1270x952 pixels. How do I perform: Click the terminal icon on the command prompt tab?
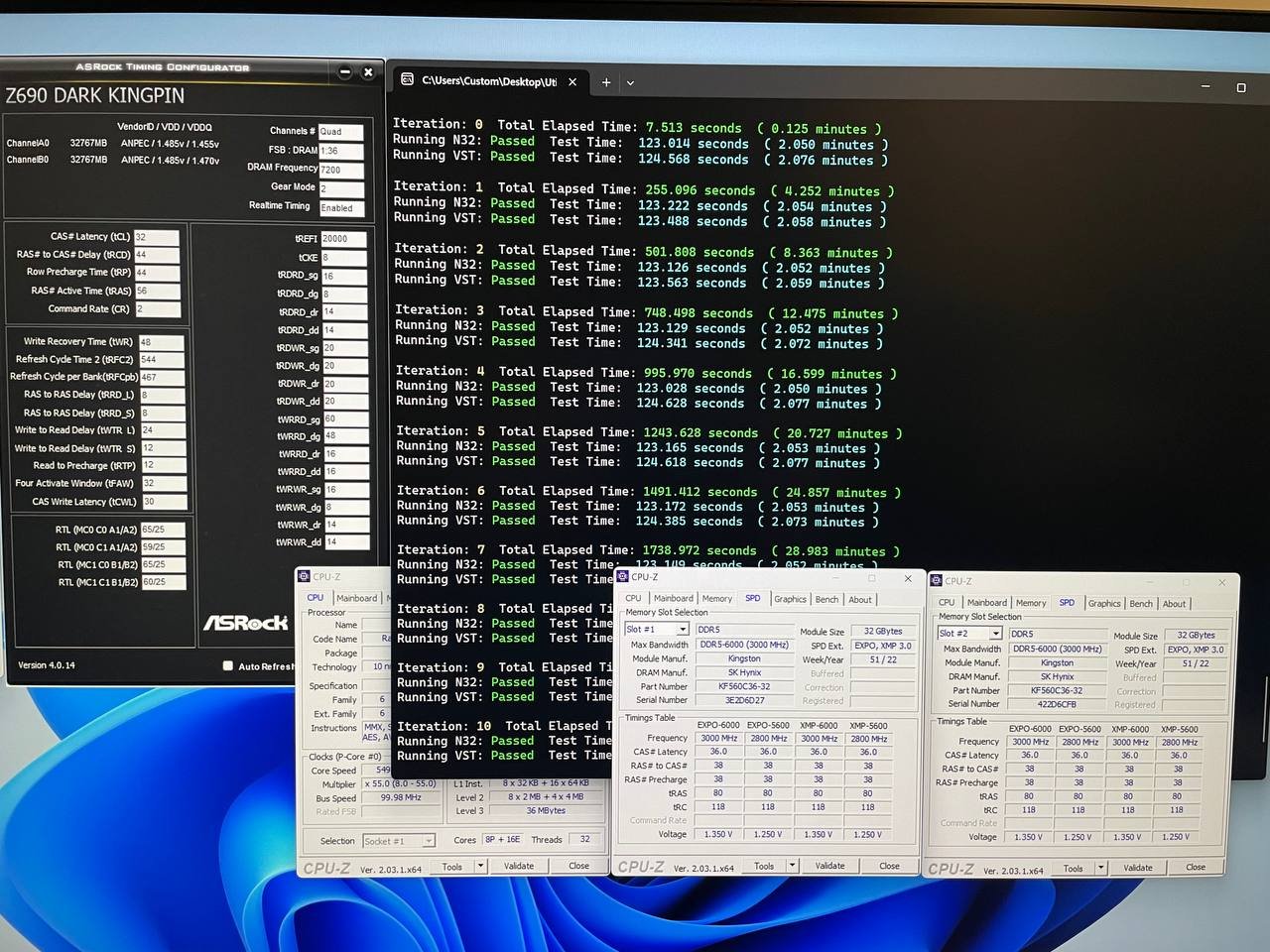pos(408,80)
